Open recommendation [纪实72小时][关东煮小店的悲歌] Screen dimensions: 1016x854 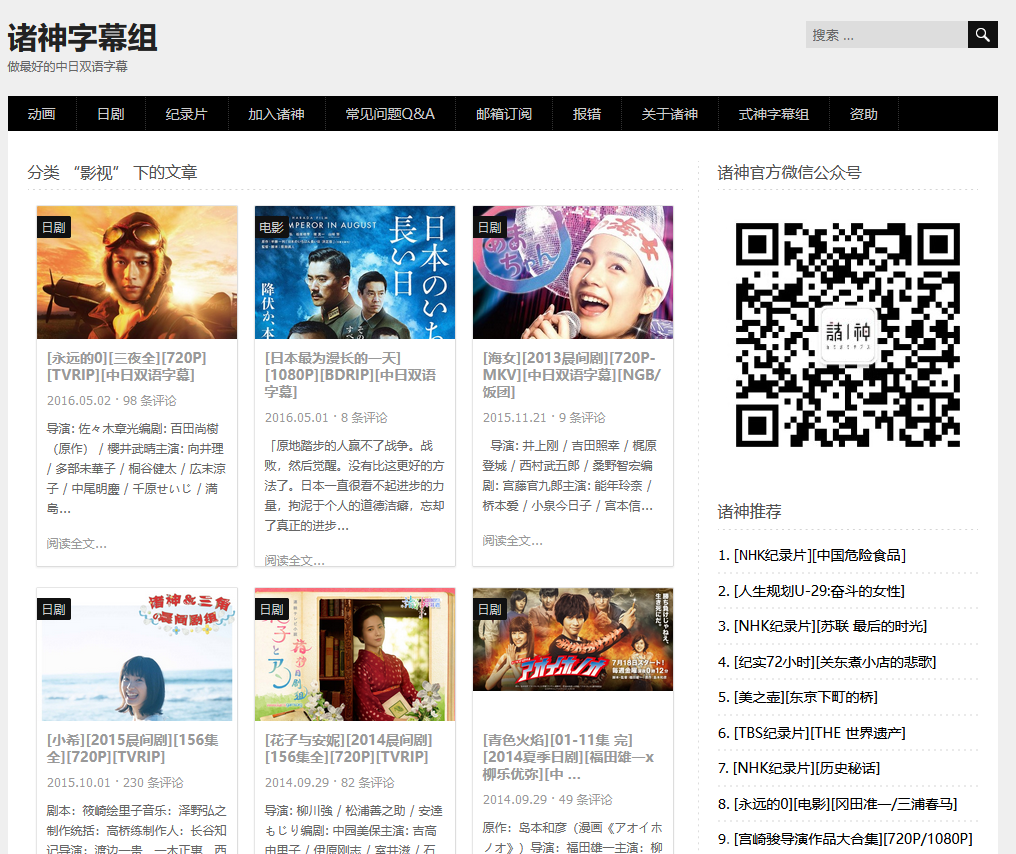(x=835, y=662)
